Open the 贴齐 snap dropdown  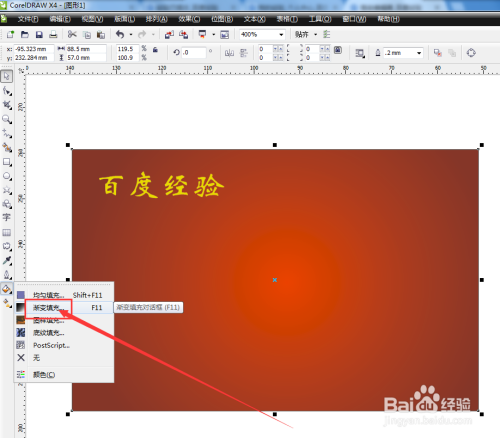pyautogui.click(x=316, y=34)
